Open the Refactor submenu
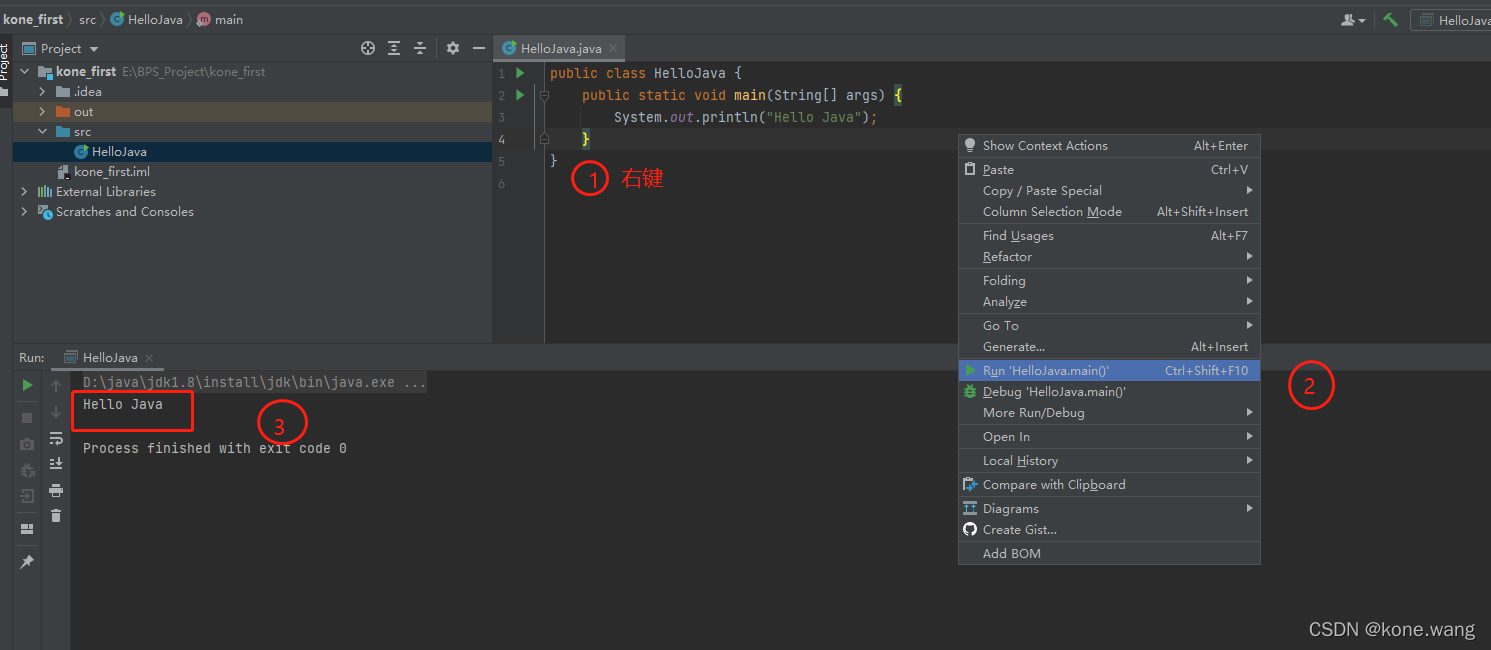This screenshot has height=650, width=1491. click(x=1109, y=257)
